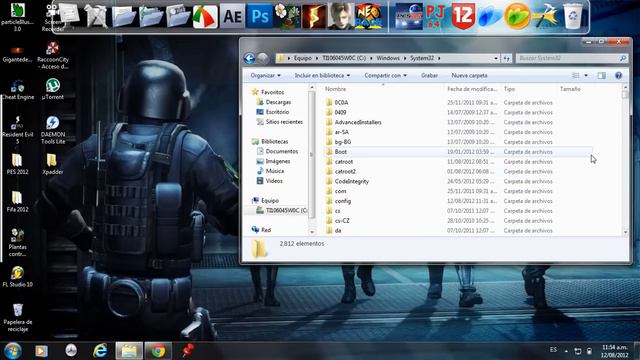Select Sitios recientes in navigation pane
The image size is (640, 360).
pos(284,122)
